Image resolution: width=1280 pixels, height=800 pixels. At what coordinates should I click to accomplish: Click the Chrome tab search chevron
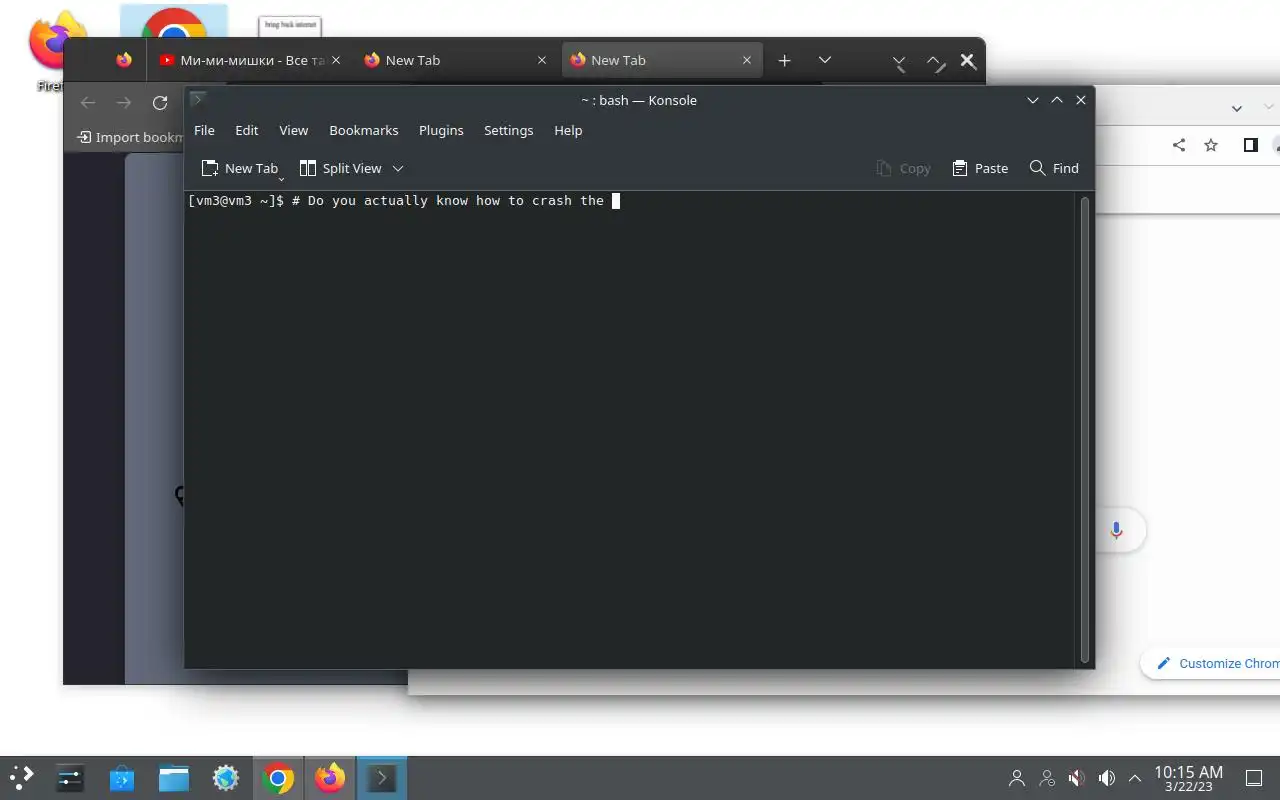(x=1237, y=108)
